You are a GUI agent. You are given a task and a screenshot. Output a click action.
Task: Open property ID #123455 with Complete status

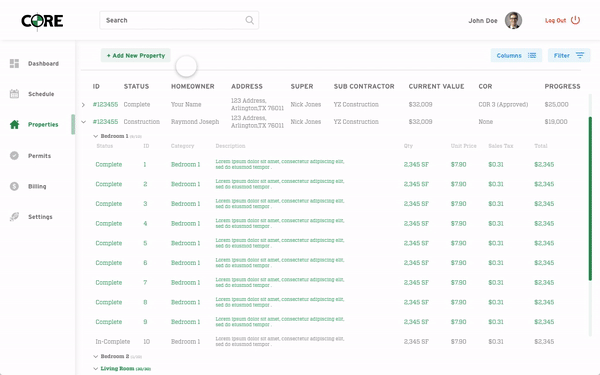click(x=105, y=104)
